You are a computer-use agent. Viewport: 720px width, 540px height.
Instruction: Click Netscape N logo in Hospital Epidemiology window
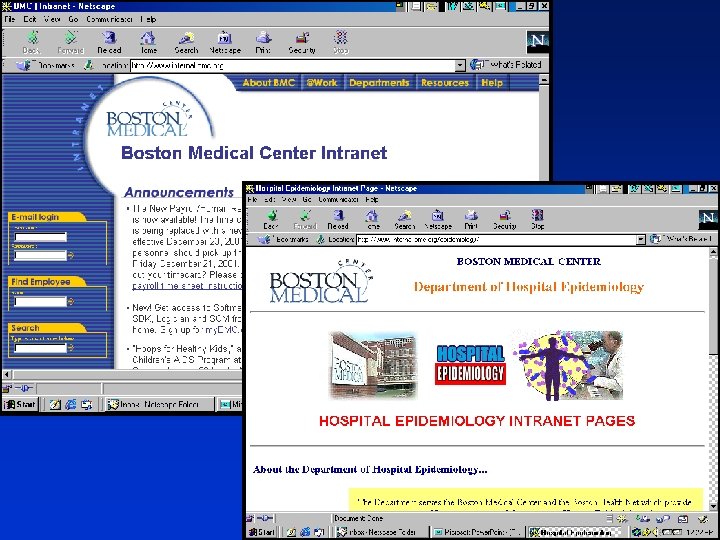[708, 219]
